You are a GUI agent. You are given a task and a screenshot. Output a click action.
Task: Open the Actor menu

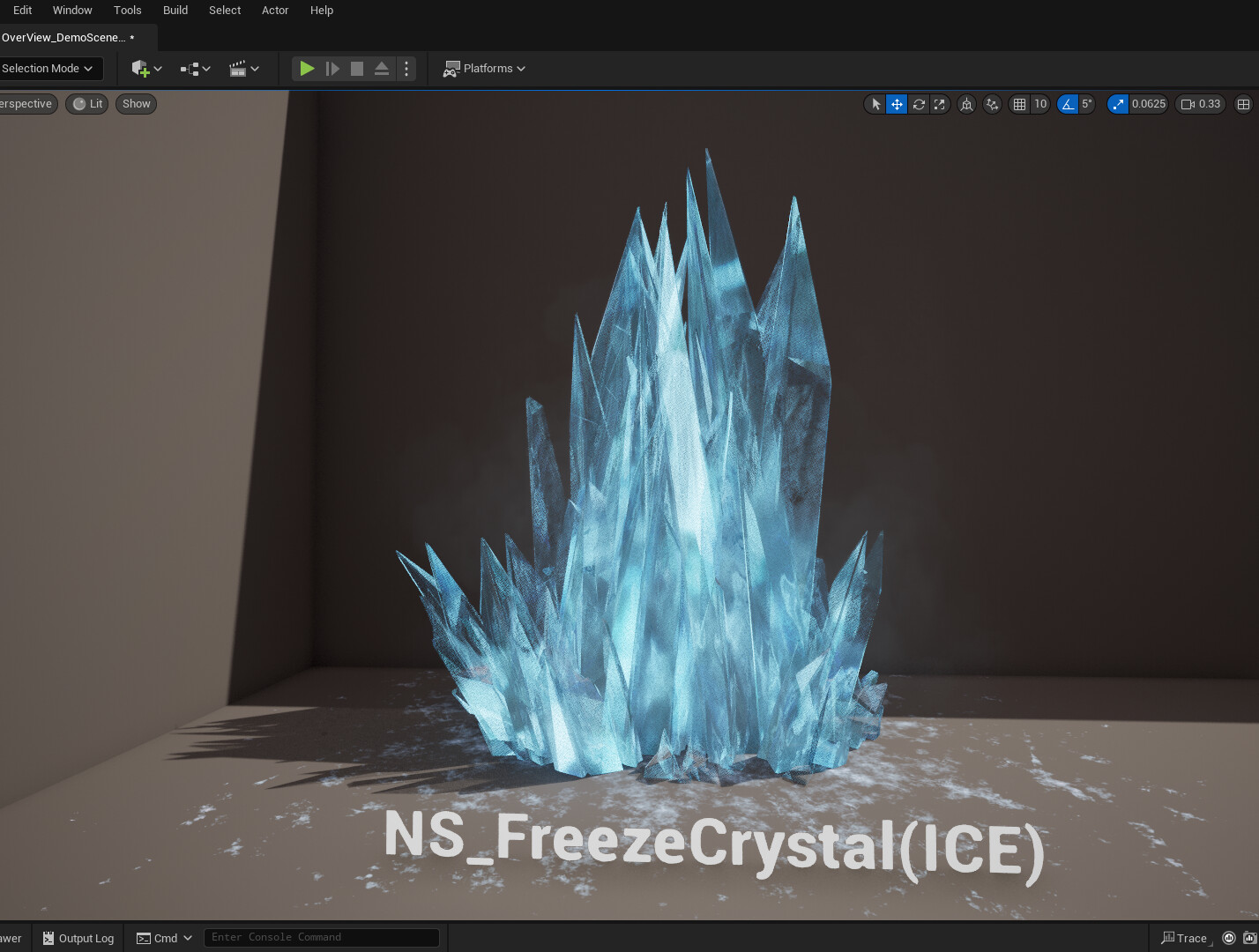(275, 11)
